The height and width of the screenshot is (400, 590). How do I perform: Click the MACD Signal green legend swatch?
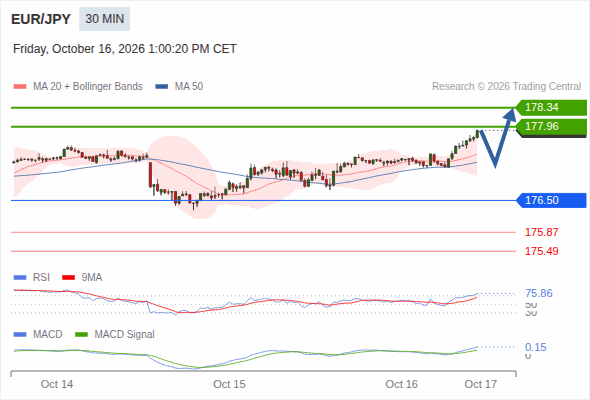click(x=81, y=335)
